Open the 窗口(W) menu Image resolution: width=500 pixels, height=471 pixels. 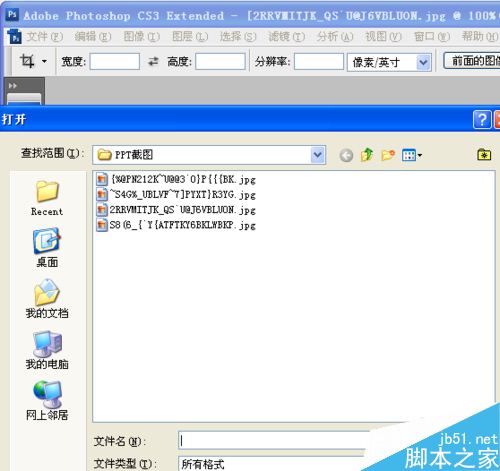(432, 36)
